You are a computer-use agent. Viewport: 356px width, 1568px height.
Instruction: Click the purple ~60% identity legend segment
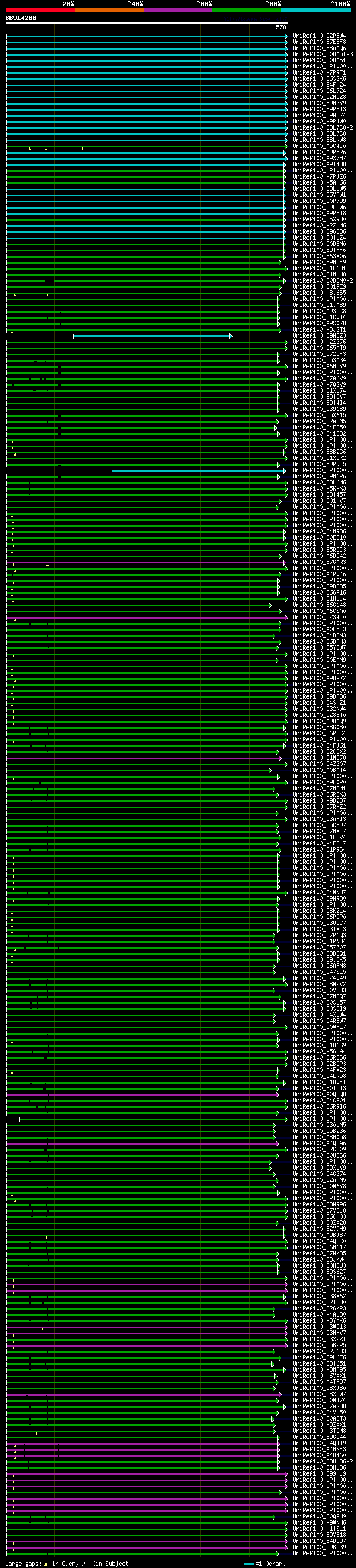177,10
